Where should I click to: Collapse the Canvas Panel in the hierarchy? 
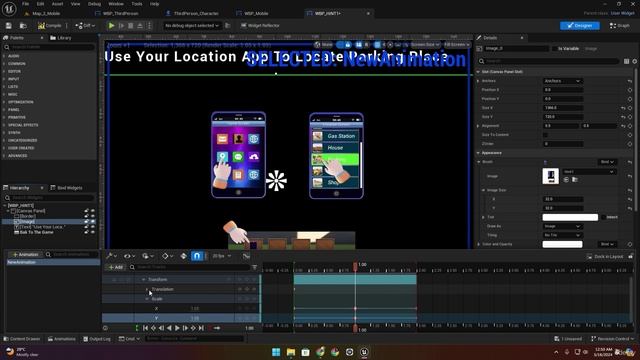pos(9,211)
